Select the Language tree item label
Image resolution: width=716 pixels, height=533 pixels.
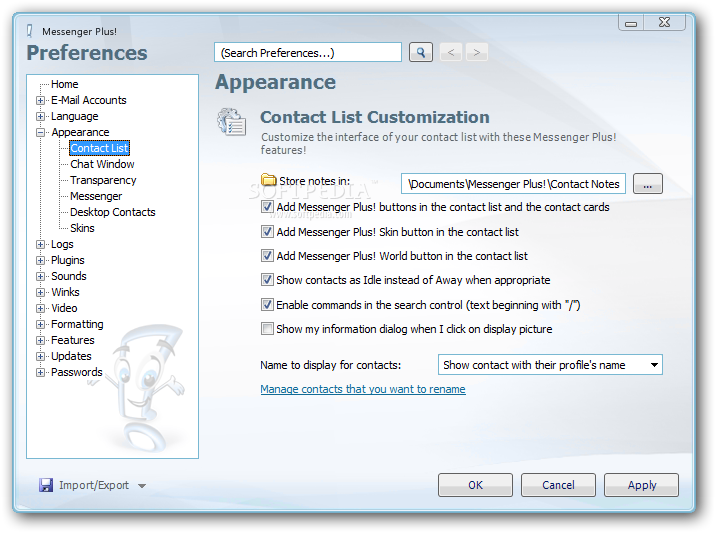[x=74, y=116]
